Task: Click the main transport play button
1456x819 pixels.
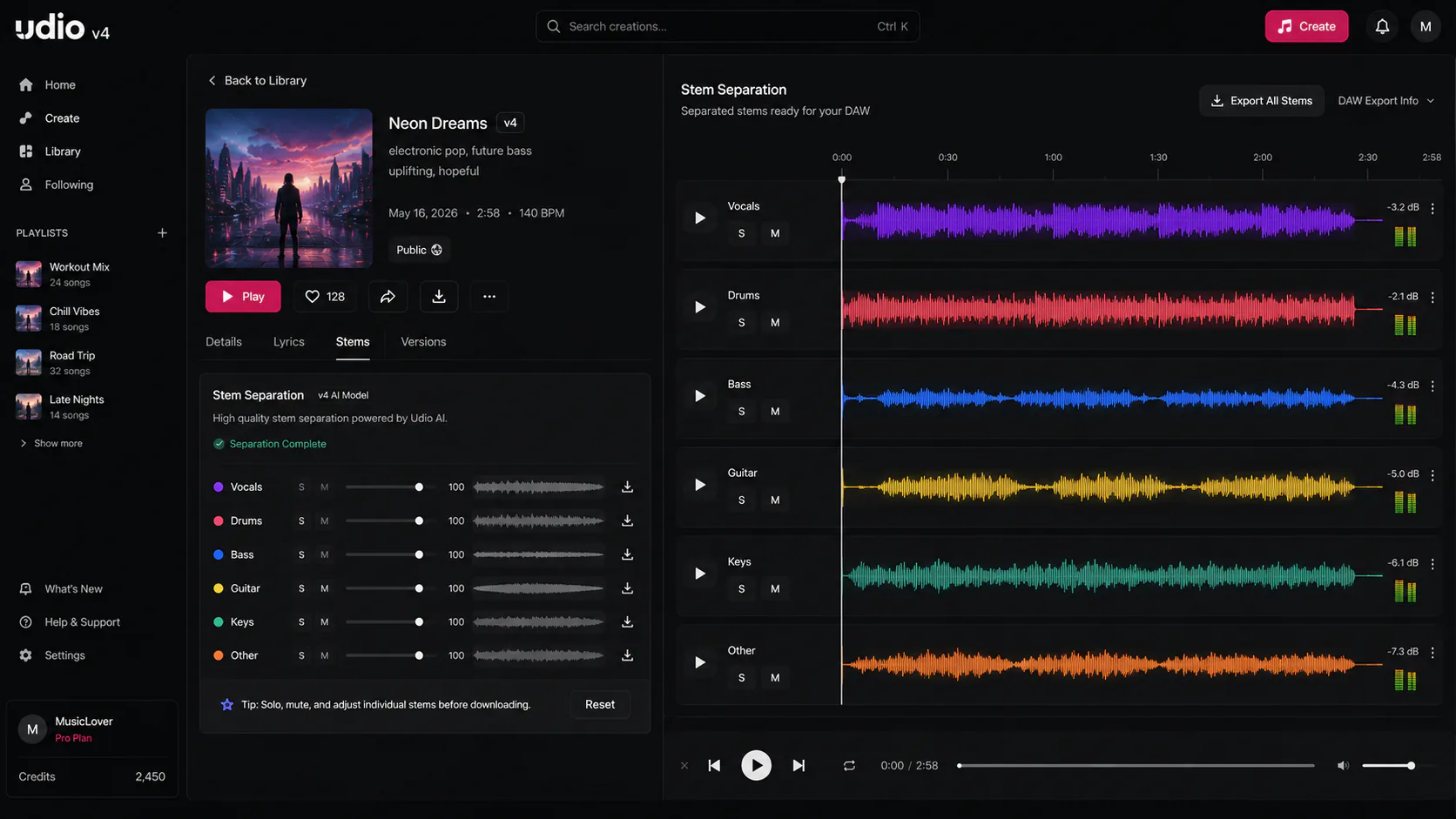Action: [756, 766]
